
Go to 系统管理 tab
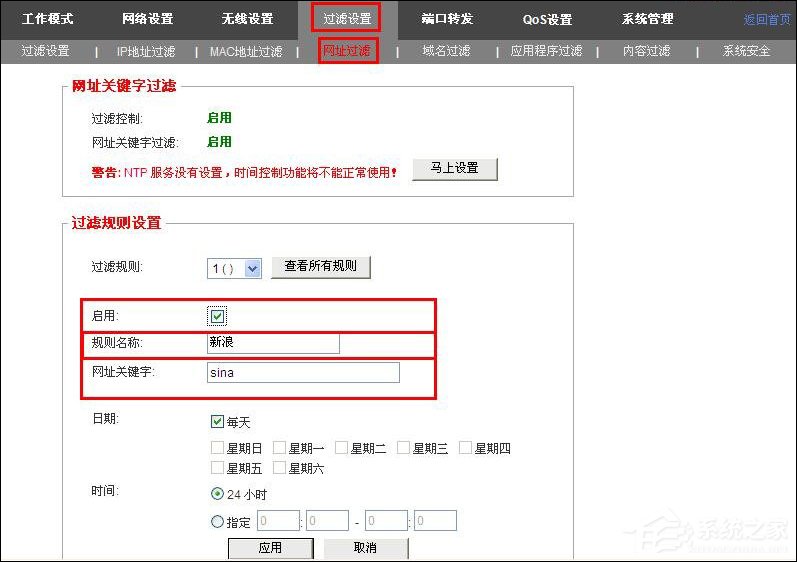pyautogui.click(x=647, y=19)
